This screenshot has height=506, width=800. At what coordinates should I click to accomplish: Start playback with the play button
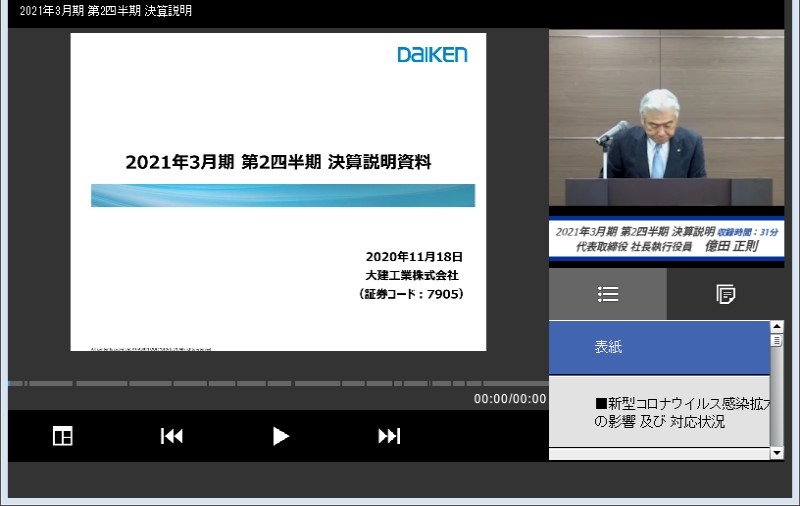point(280,436)
